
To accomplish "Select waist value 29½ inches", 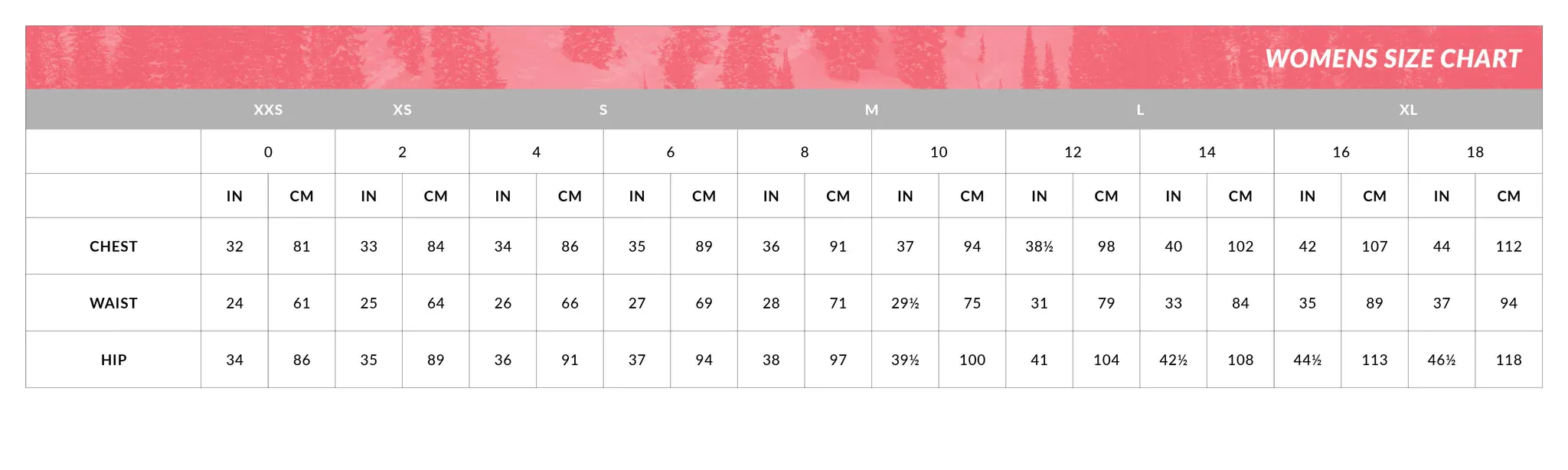I will pos(905,303).
